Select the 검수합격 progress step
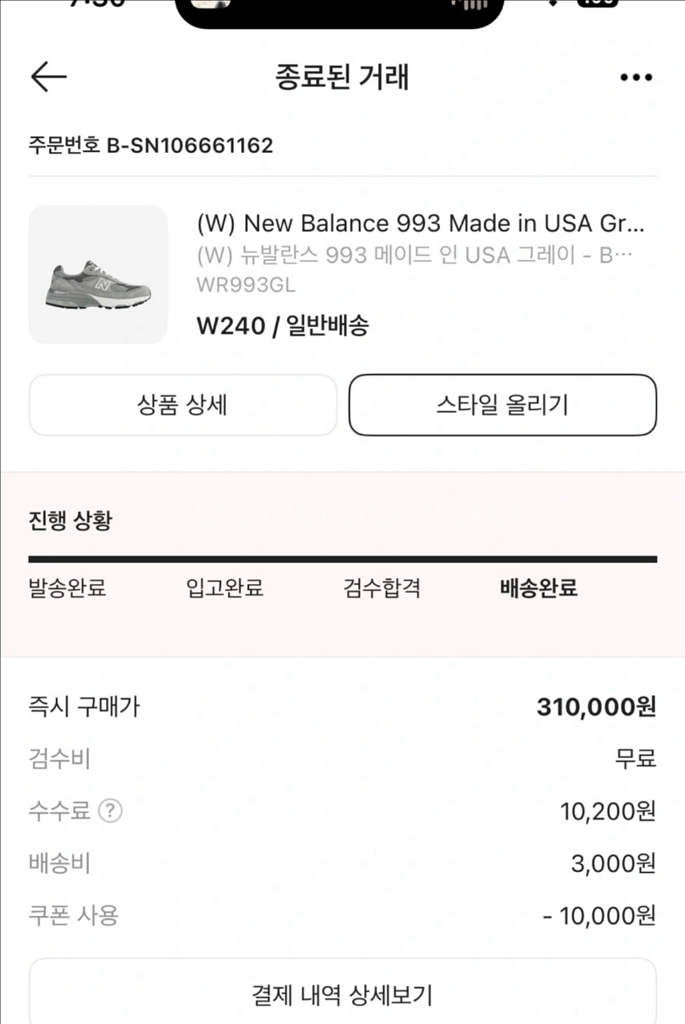 click(382, 588)
